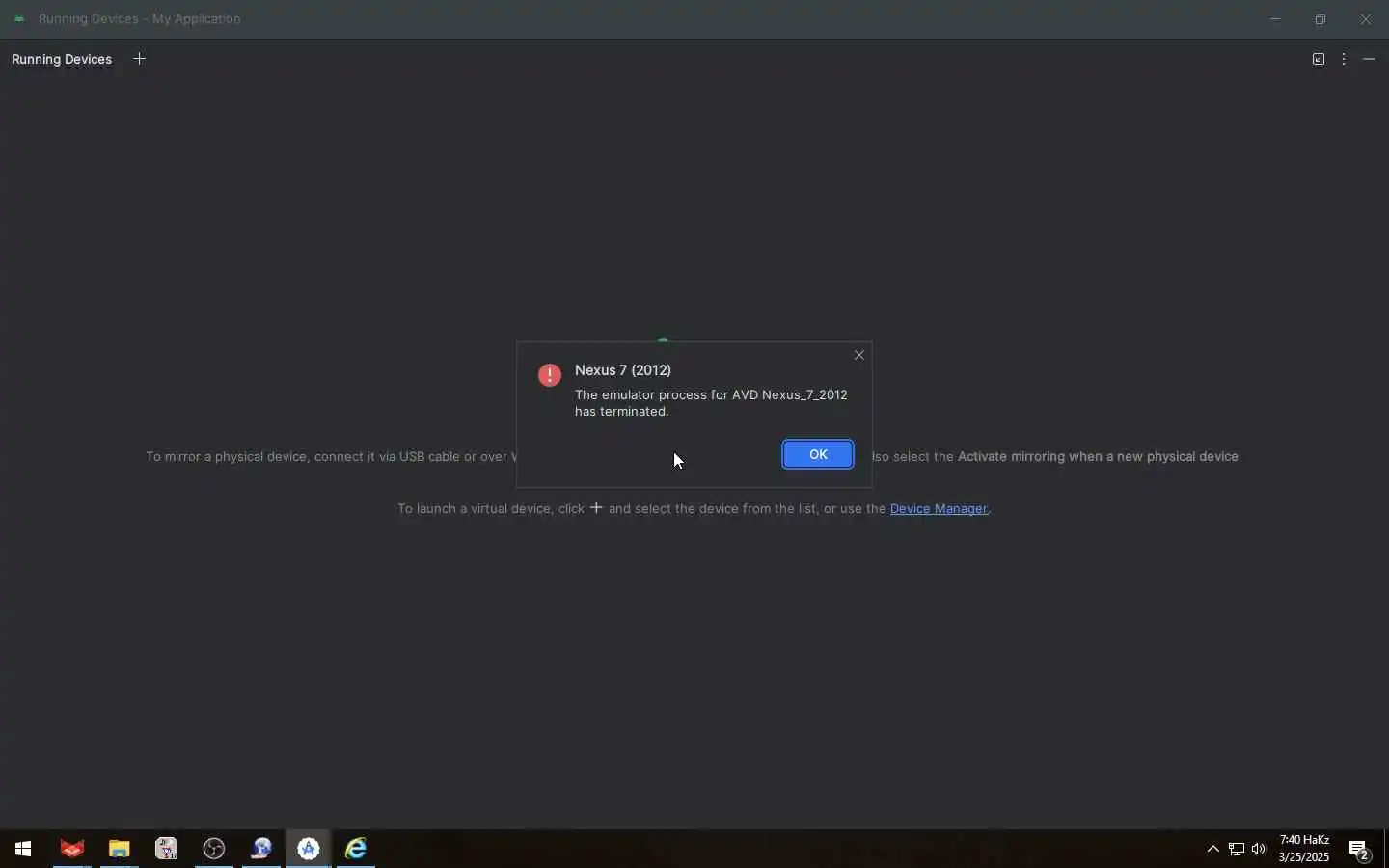This screenshot has width=1389, height=868.
Task: Open the Device Manager link
Action: (939, 508)
